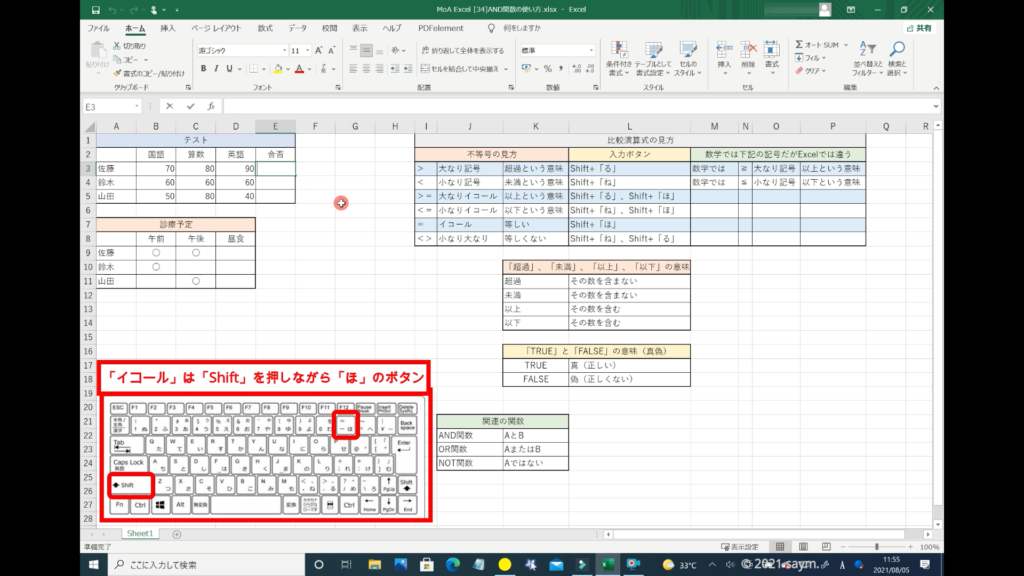Toggle wrap text (折り返して全体を表示する)
The height and width of the screenshot is (576, 1024).
462,50
